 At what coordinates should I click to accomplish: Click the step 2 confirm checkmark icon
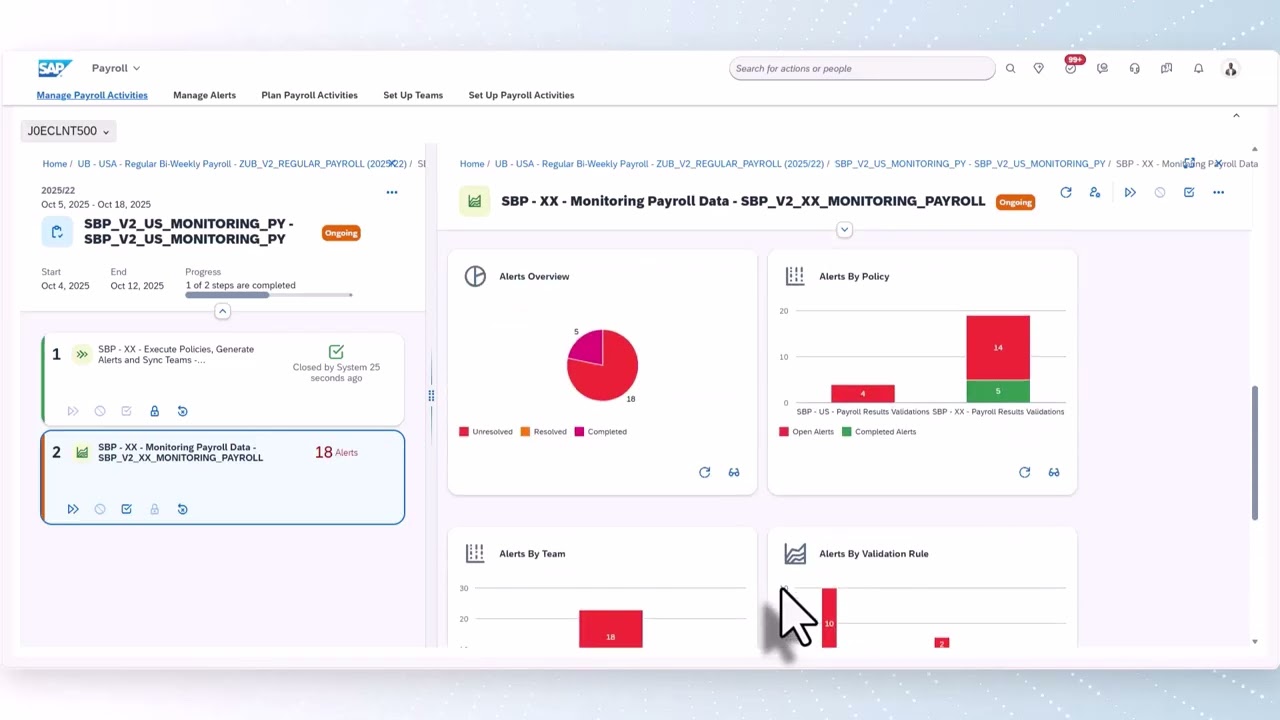click(x=126, y=509)
